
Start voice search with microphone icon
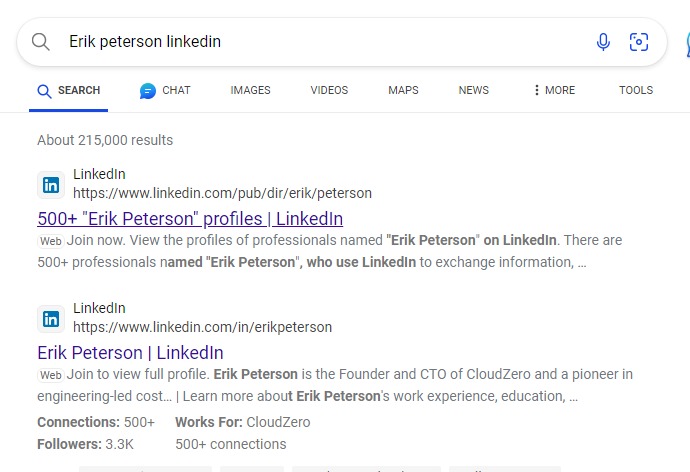click(603, 42)
